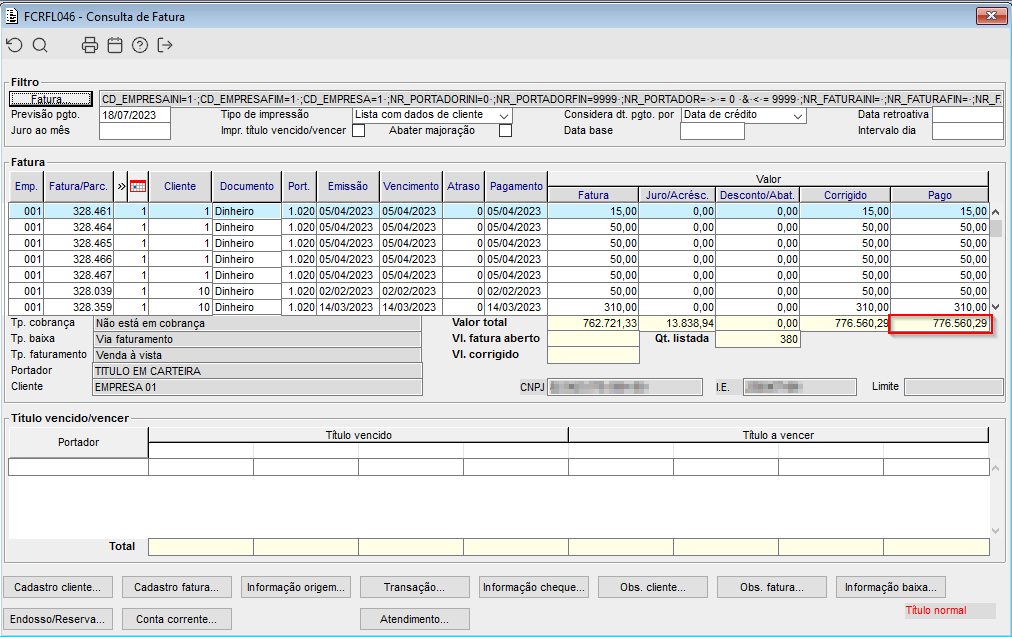Expand the Tipo de impressão dropdown
This screenshot has width=1012, height=637.
(x=504, y=116)
